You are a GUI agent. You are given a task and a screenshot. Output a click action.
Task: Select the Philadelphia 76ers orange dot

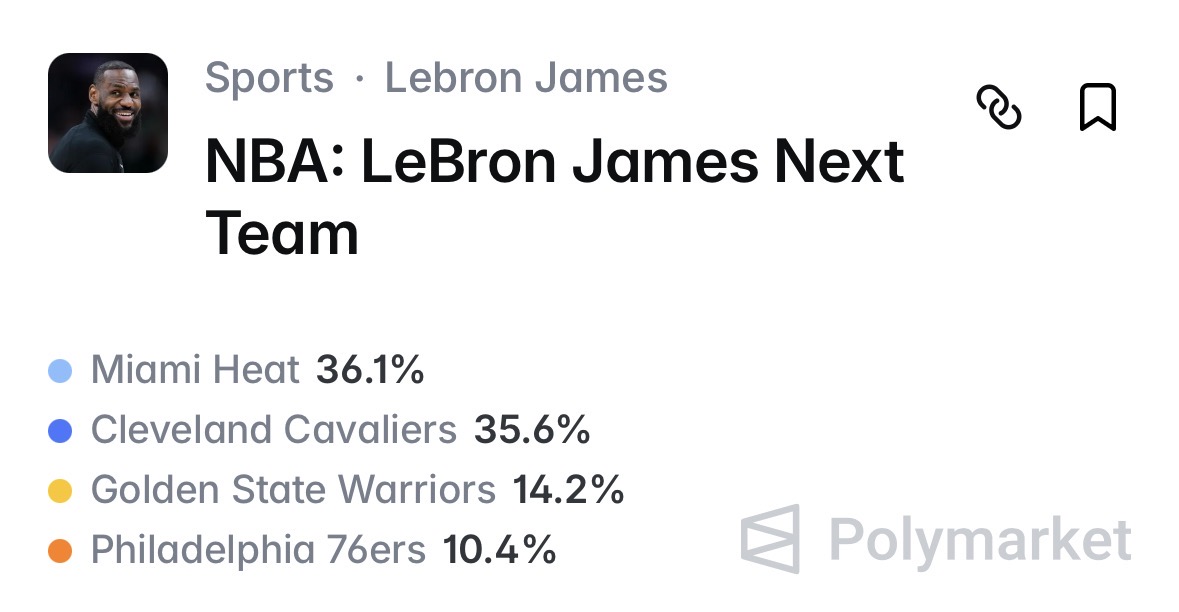coord(60,551)
